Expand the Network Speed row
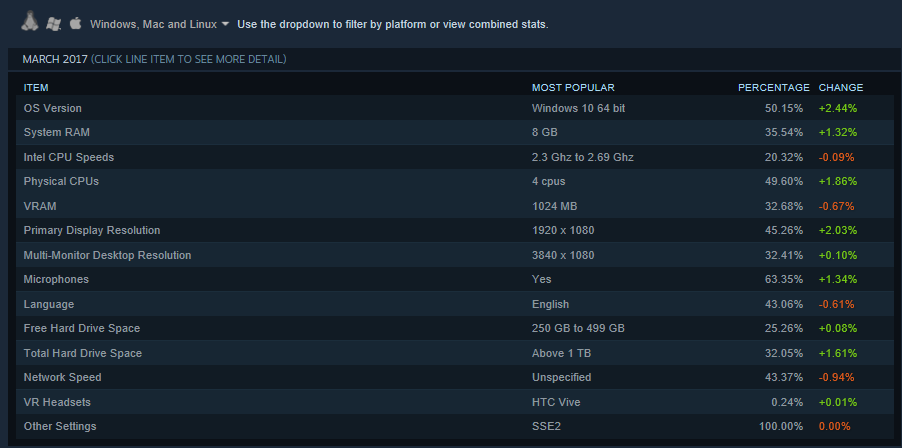 pos(62,377)
